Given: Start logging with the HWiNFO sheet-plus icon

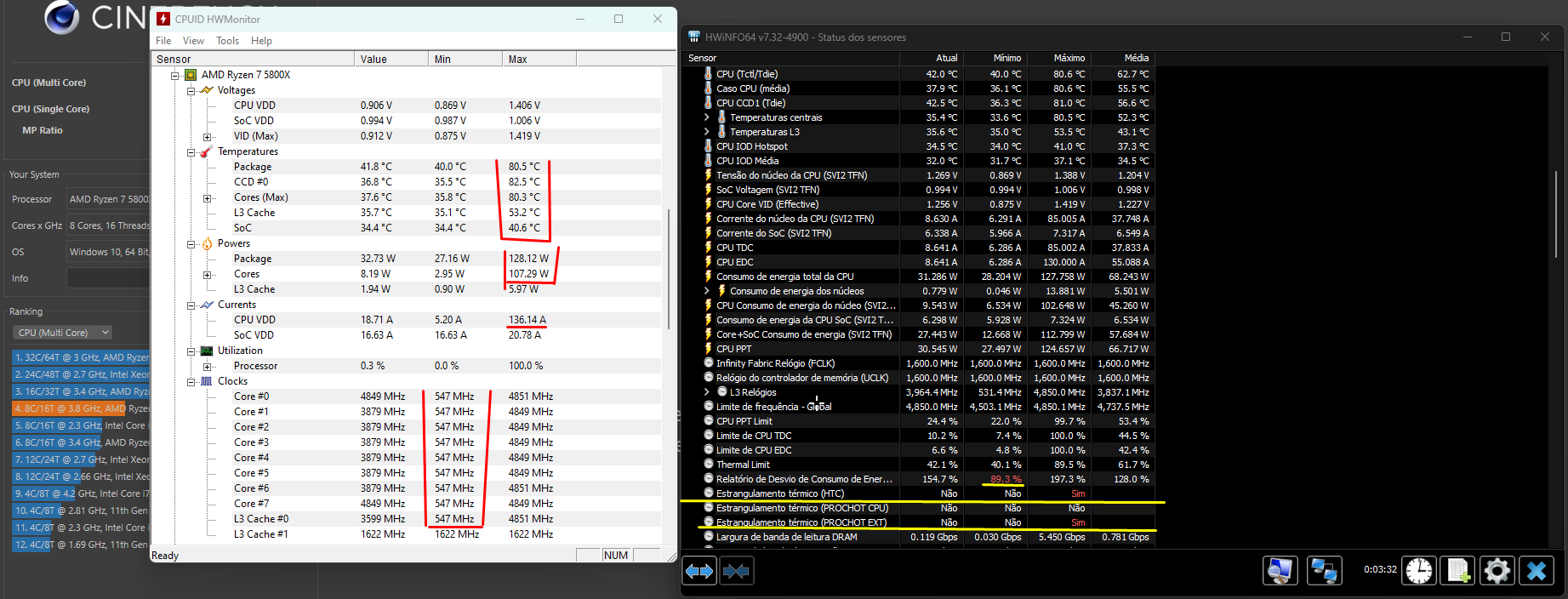Looking at the screenshot, I should point(1458,570).
